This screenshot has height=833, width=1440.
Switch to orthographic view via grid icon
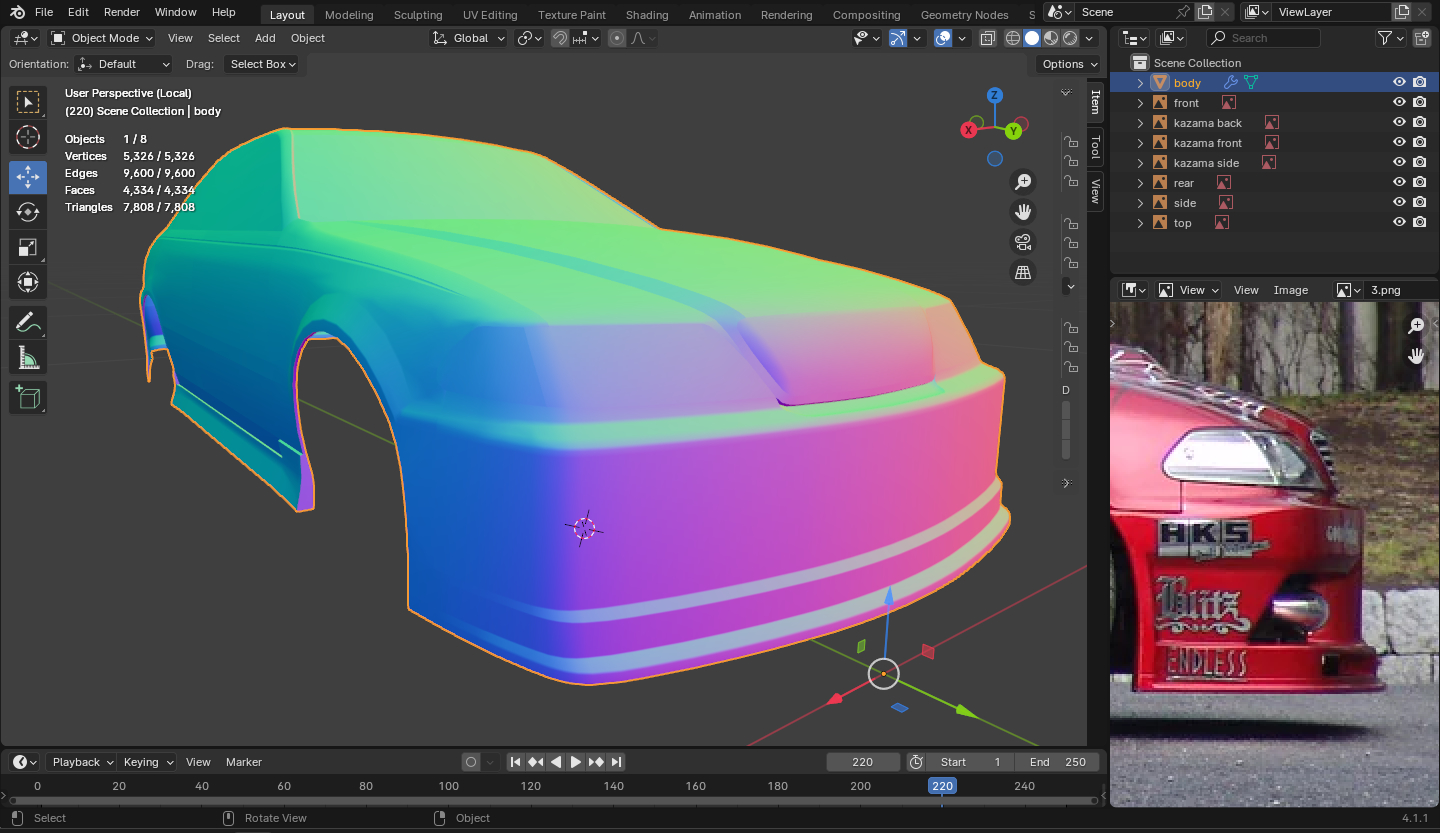point(1022,272)
